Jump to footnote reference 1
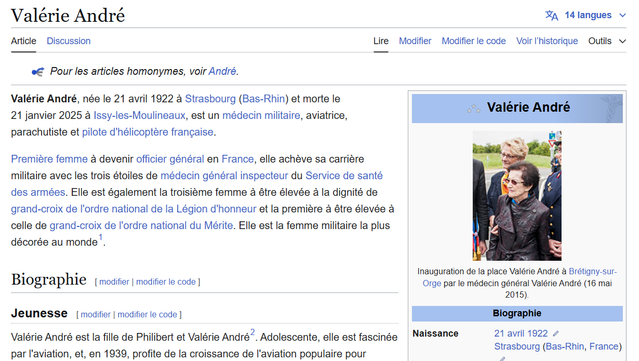Viewport: 639px width, 361px height. [100, 238]
